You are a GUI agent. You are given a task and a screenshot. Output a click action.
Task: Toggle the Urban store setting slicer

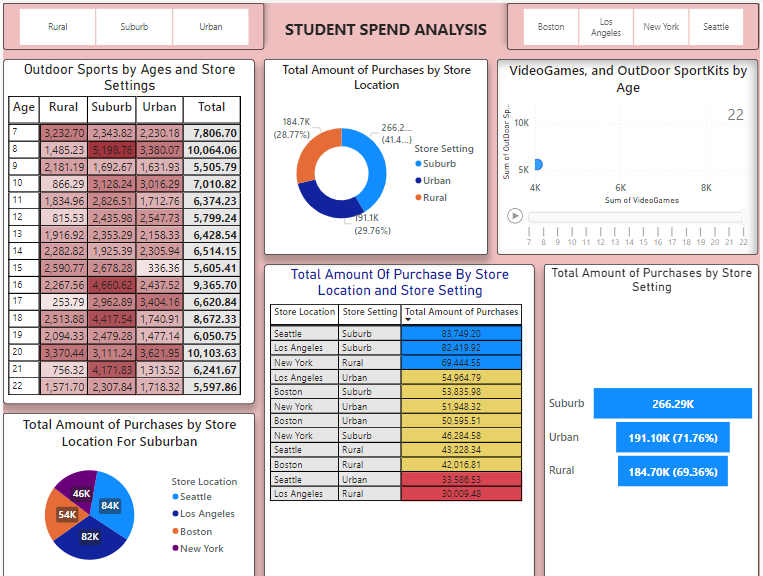click(211, 27)
